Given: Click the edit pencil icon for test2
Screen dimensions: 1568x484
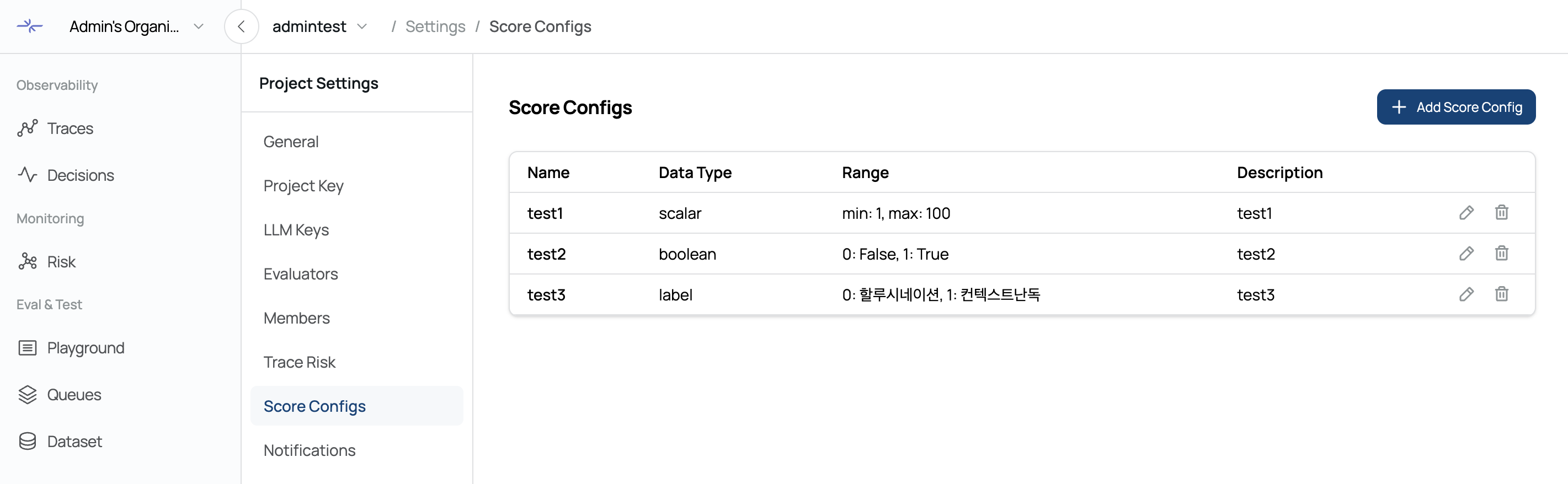Looking at the screenshot, I should (1466, 254).
